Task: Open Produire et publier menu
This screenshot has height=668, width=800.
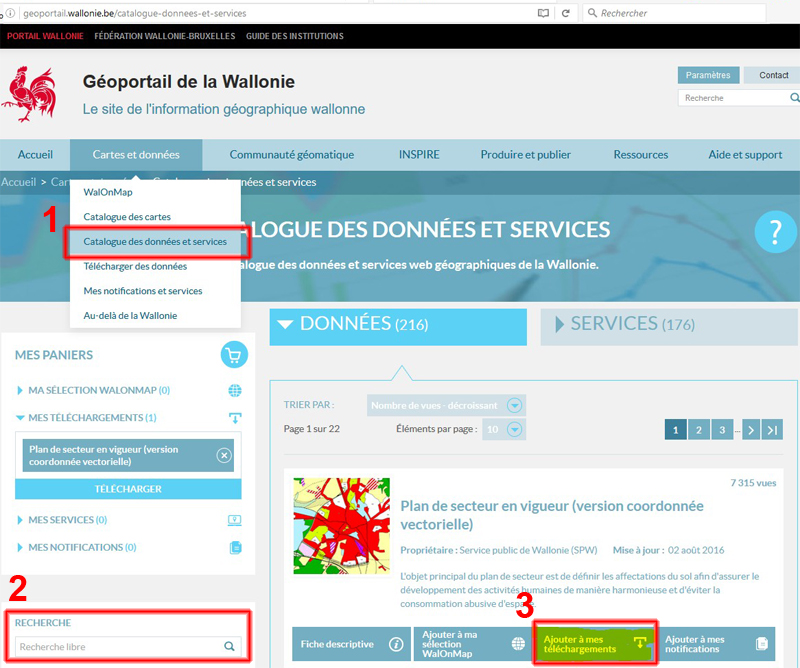Action: click(x=526, y=155)
